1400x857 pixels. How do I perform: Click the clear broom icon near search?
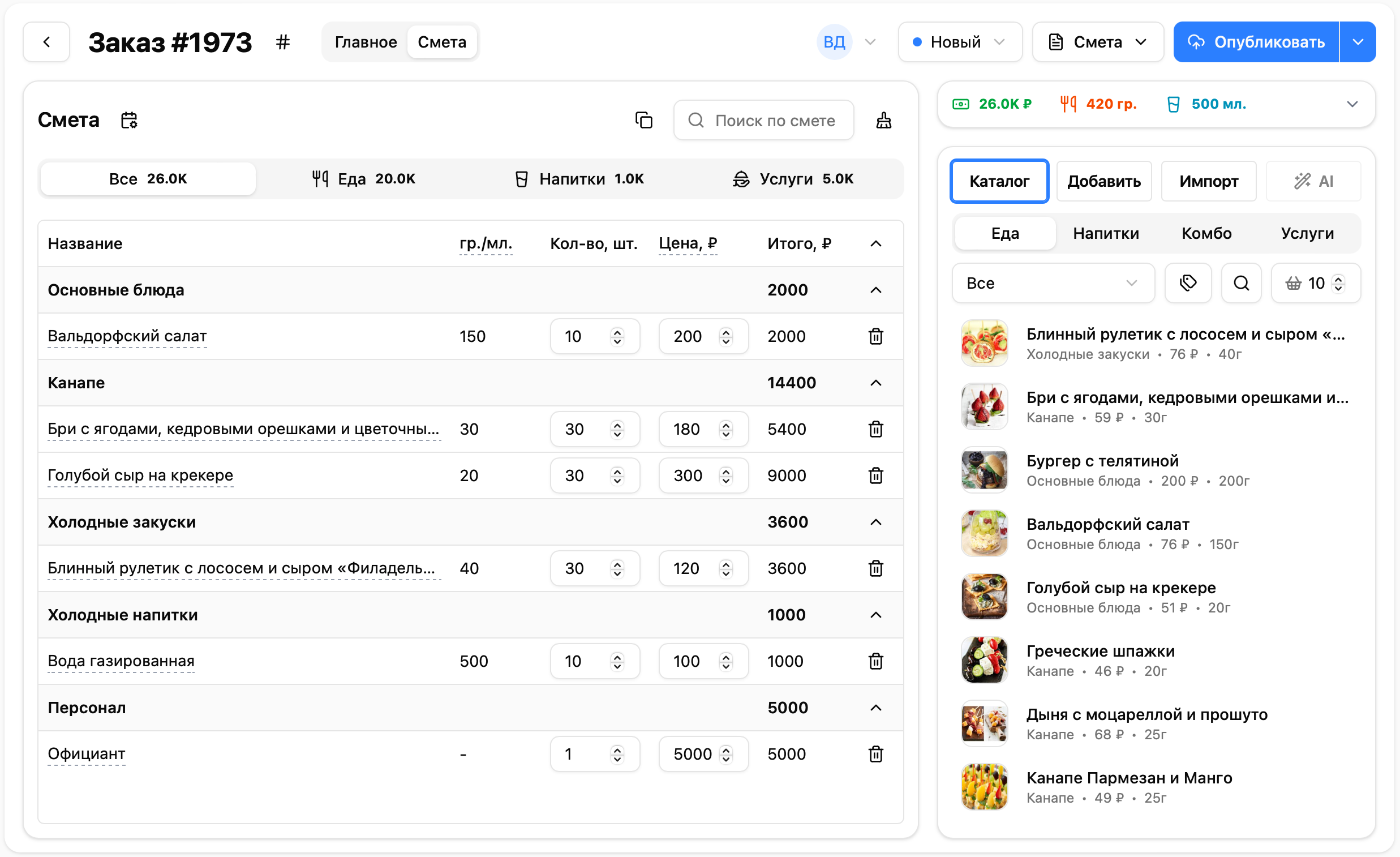pos(883,121)
